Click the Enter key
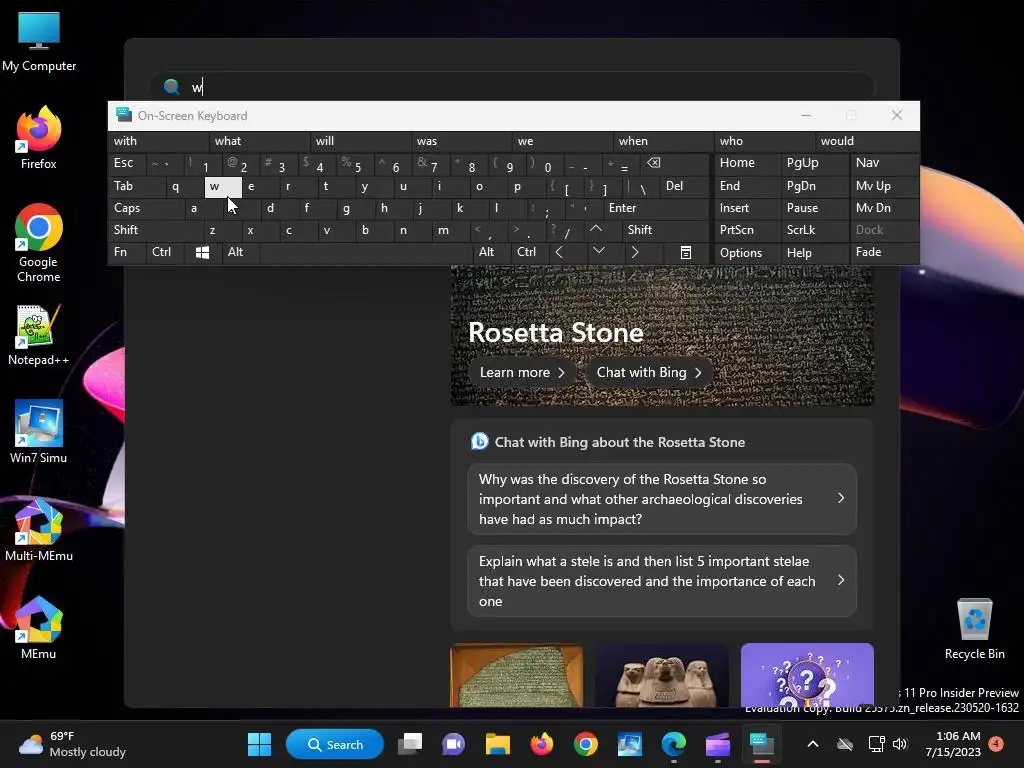This screenshot has height=768, width=1024. [x=656, y=208]
